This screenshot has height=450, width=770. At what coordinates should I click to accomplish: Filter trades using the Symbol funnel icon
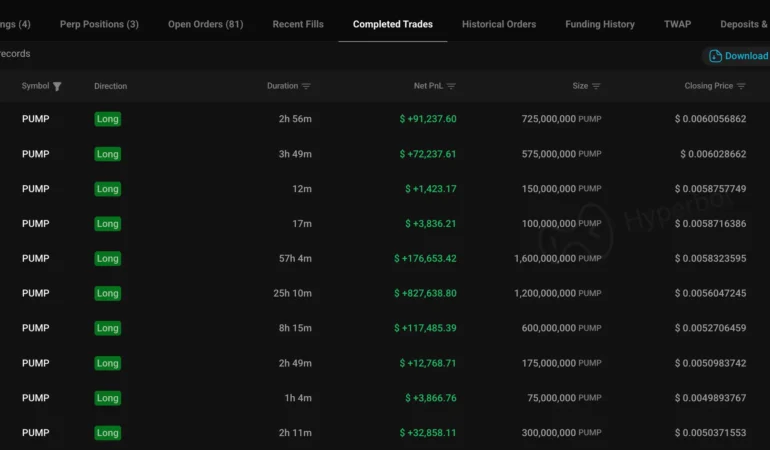coord(57,86)
